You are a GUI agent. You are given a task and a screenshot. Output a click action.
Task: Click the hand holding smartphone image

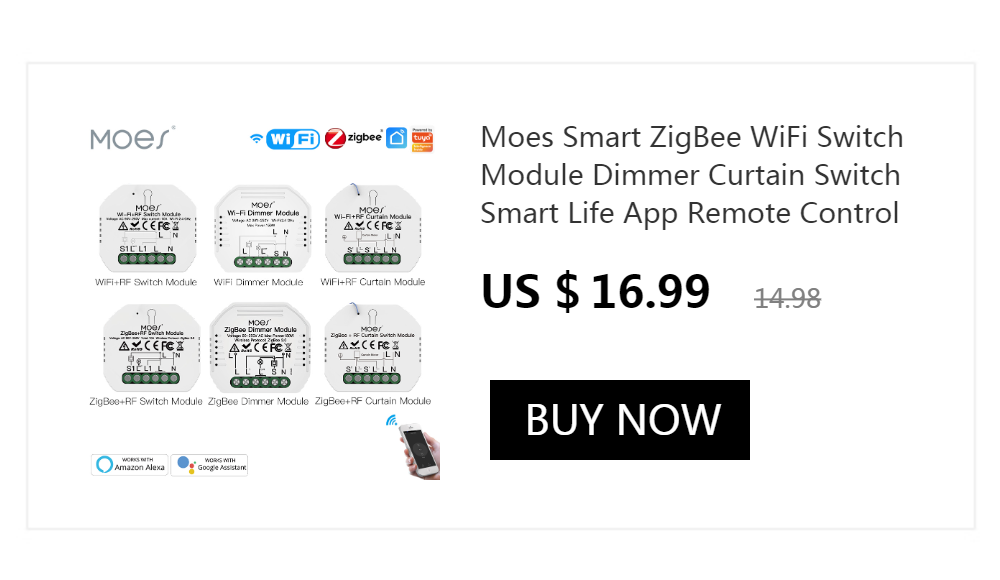pos(418,449)
